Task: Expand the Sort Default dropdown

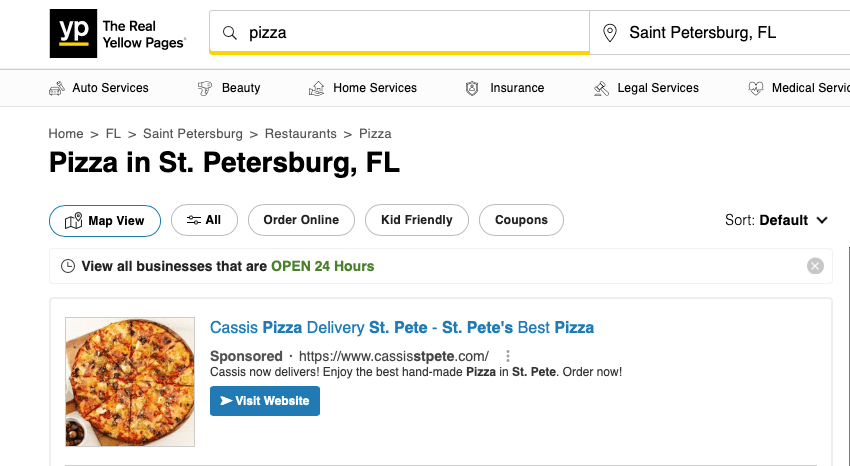Action: coord(777,220)
